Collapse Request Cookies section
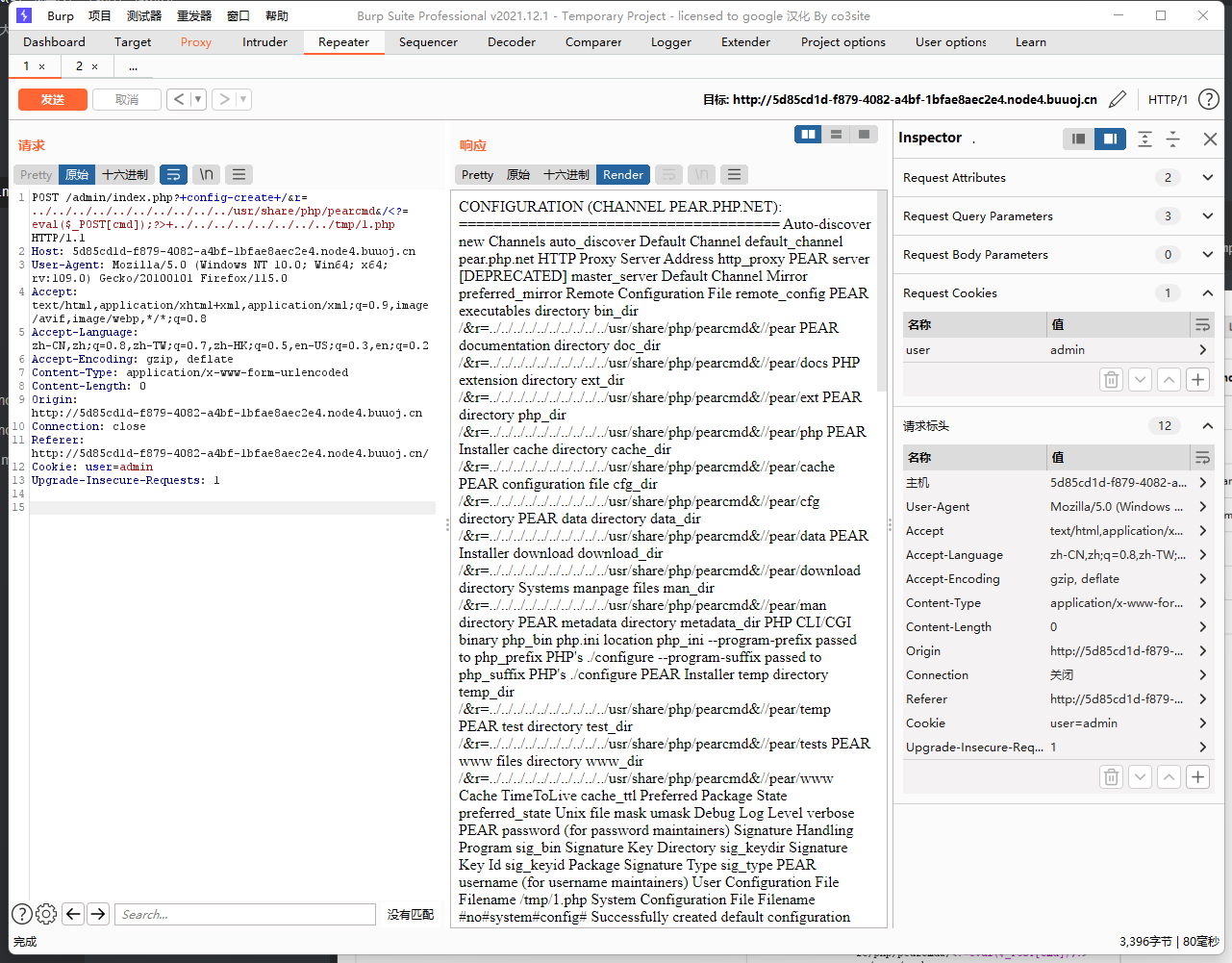Image resolution: width=1232 pixels, height=963 pixels. coord(1208,292)
